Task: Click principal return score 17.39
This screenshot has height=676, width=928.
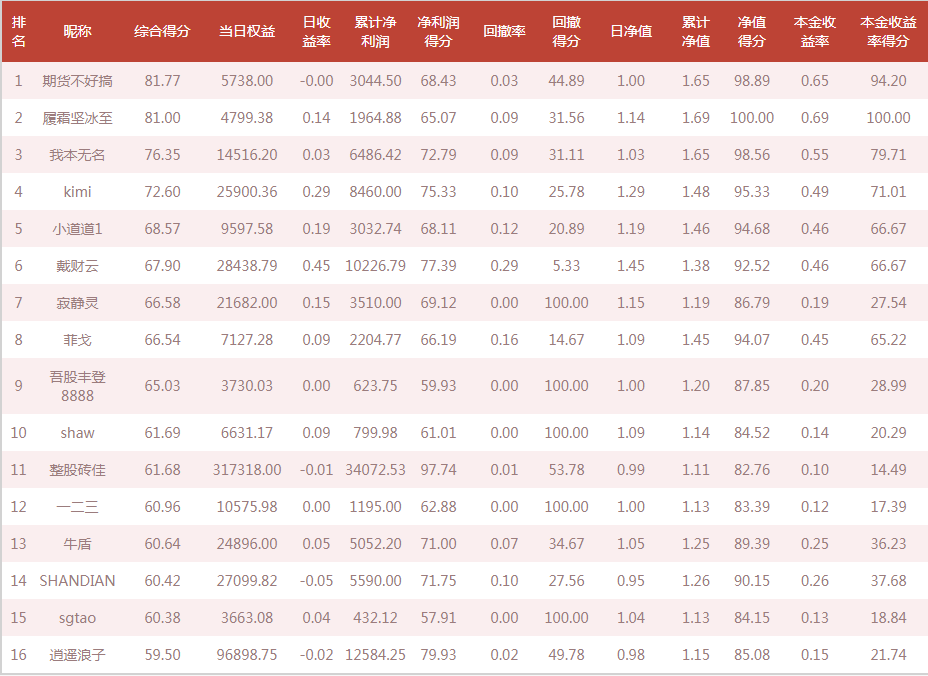Action: coord(888,507)
